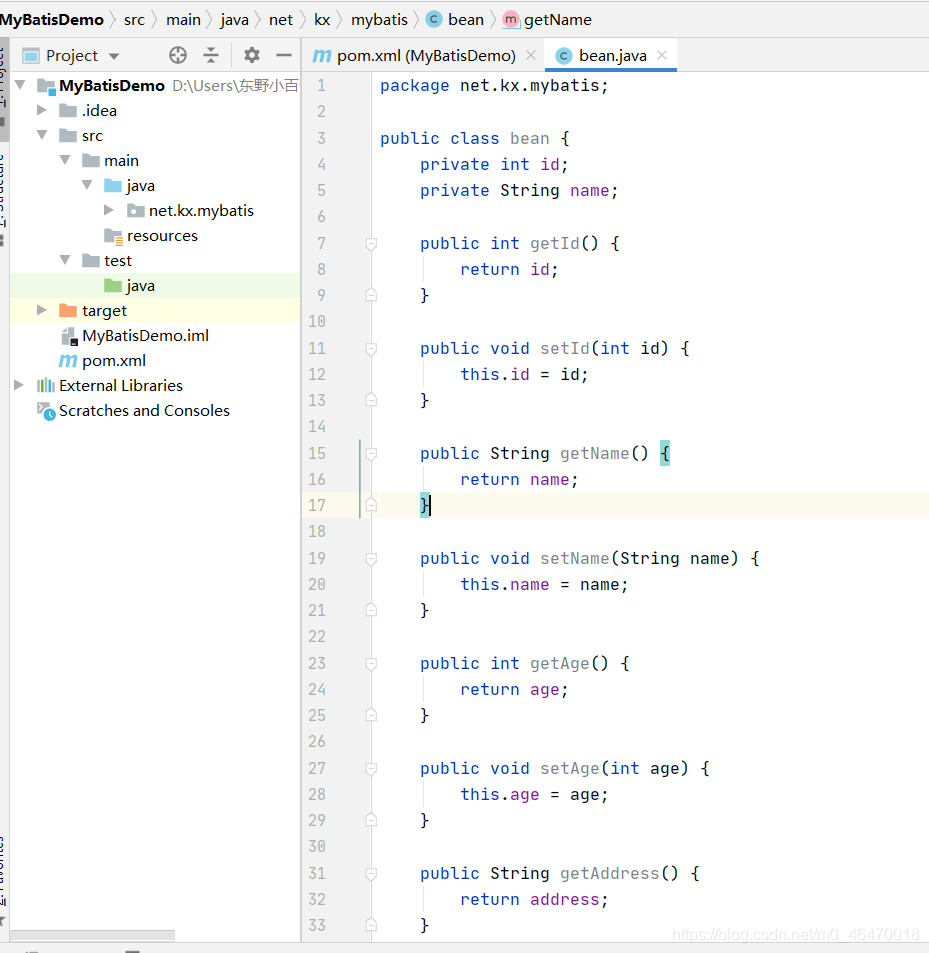This screenshot has width=929, height=953.
Task: Click getName method breadcrumb
Action: tap(547, 19)
